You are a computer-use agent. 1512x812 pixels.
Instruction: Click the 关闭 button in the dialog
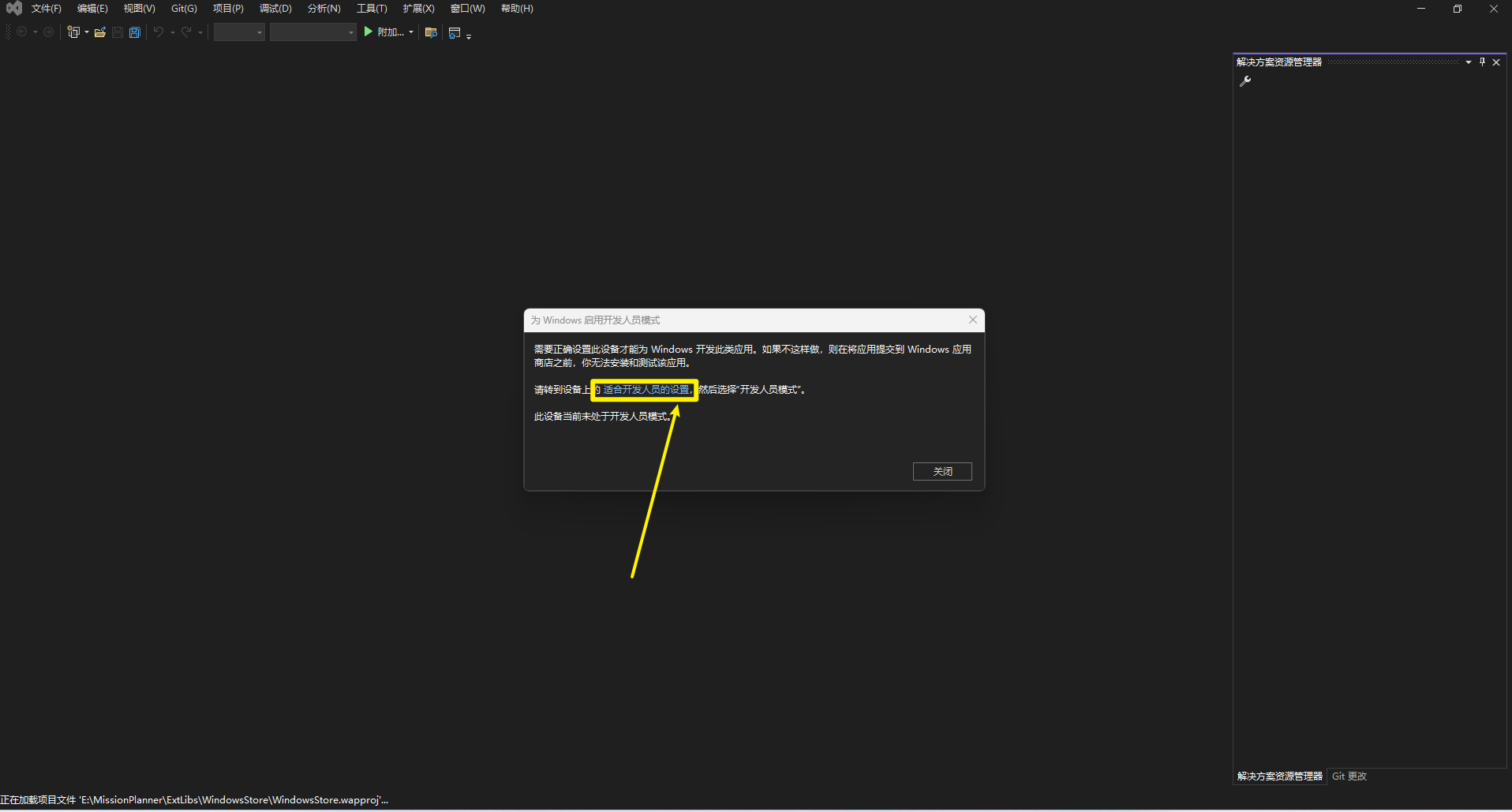tap(942, 472)
